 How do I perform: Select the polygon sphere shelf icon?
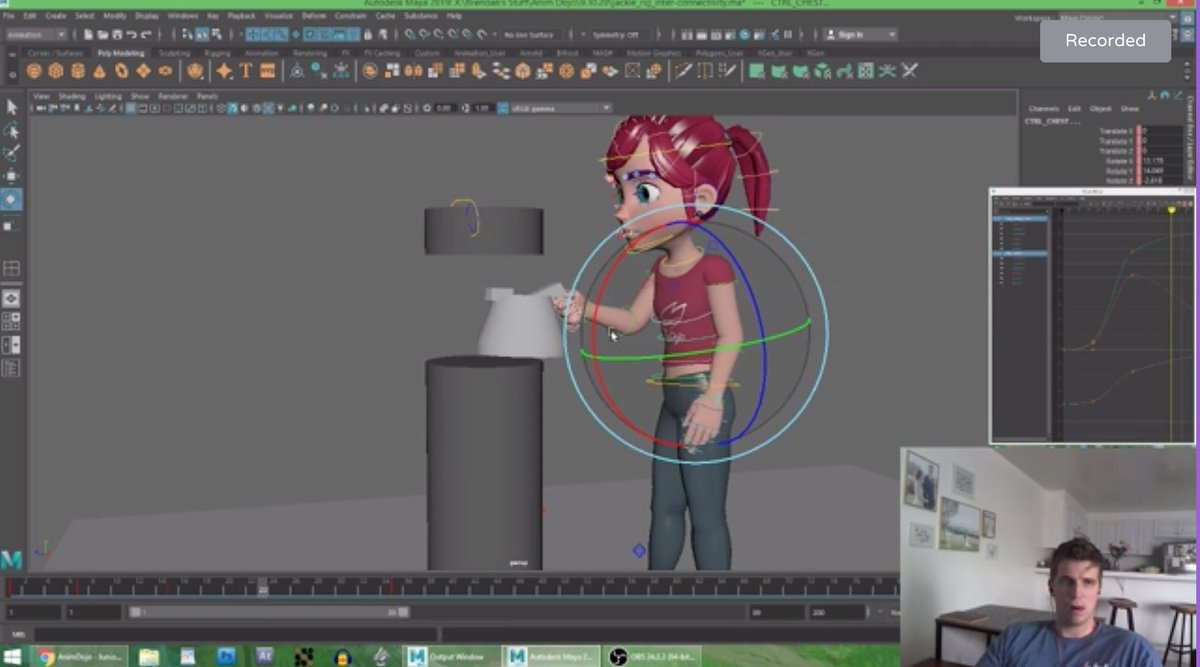click(x=34, y=71)
